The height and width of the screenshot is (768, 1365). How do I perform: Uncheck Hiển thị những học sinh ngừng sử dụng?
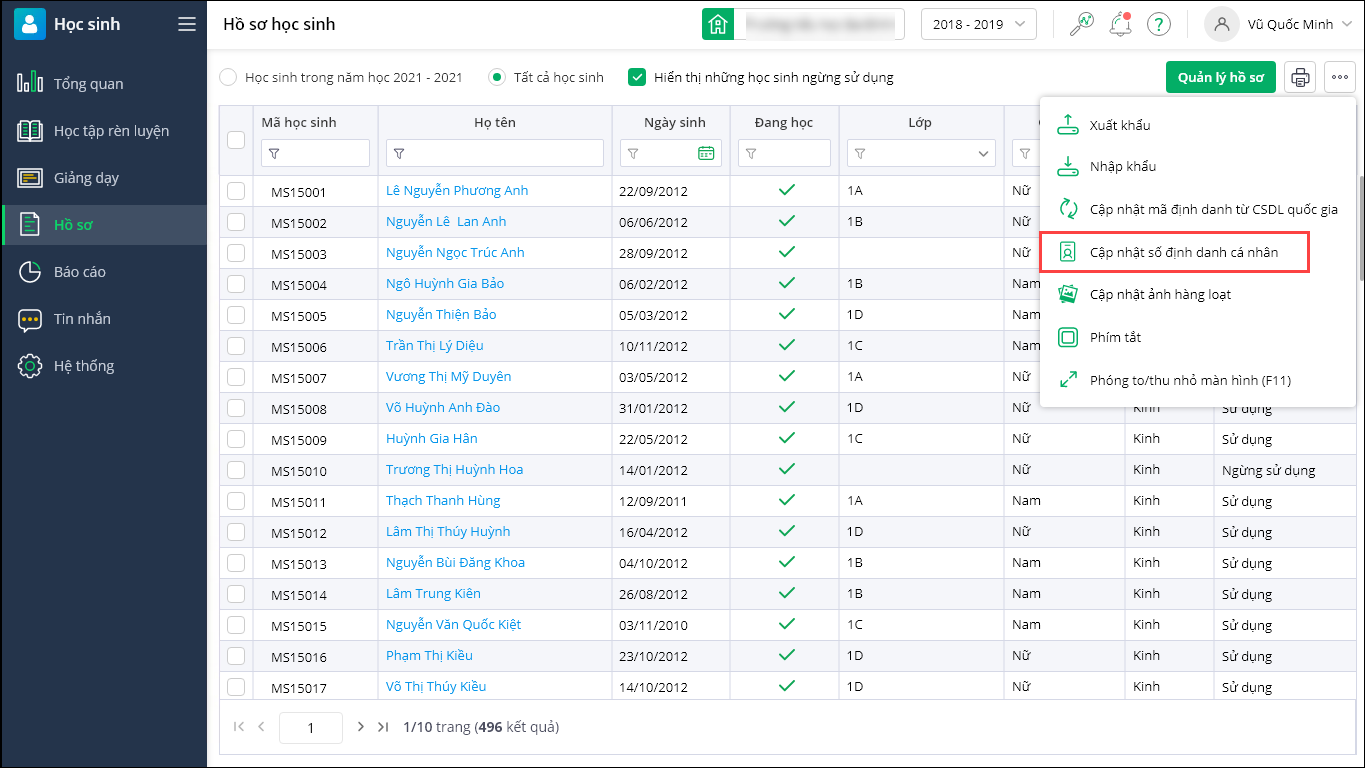pos(636,77)
